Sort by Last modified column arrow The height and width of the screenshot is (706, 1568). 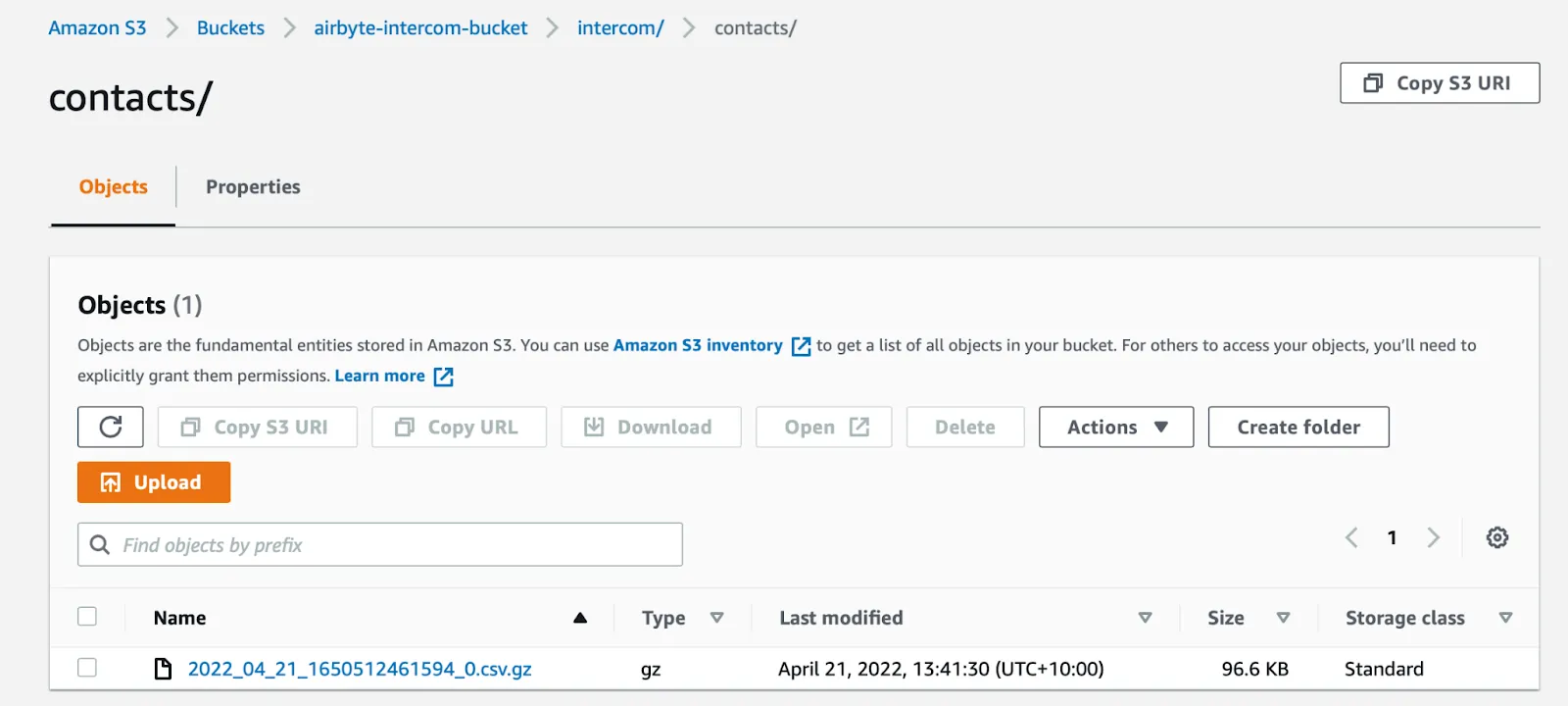[1145, 618]
